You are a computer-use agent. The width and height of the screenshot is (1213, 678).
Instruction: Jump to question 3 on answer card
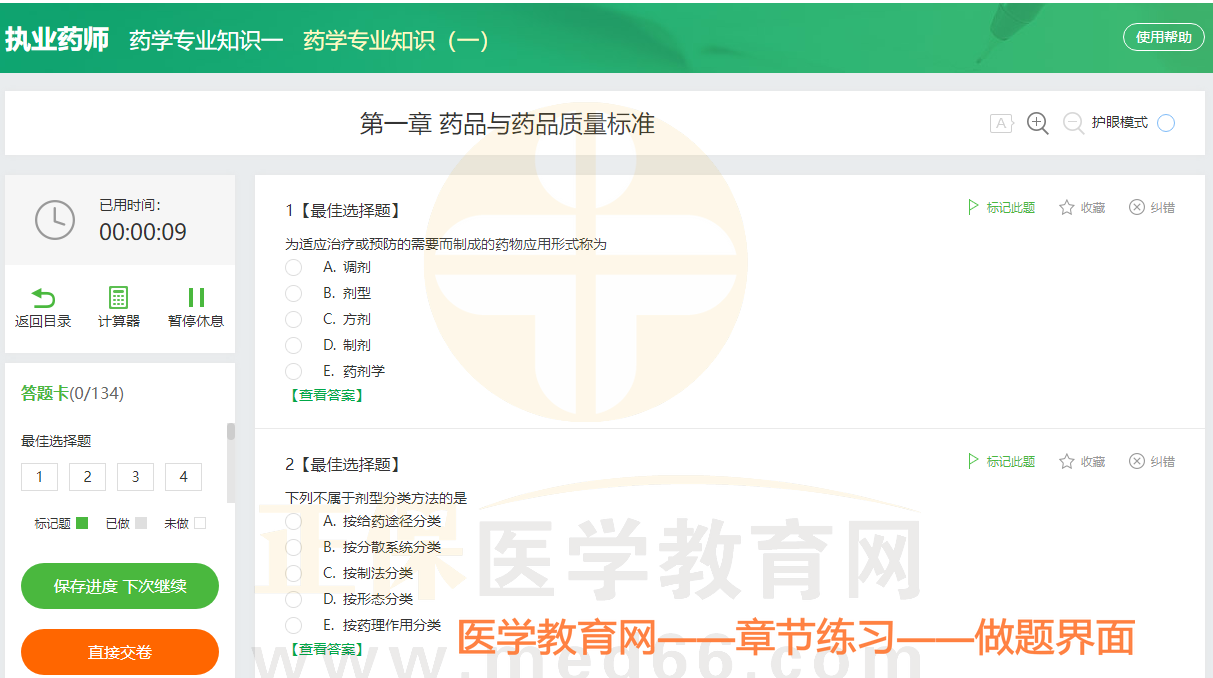click(x=135, y=477)
